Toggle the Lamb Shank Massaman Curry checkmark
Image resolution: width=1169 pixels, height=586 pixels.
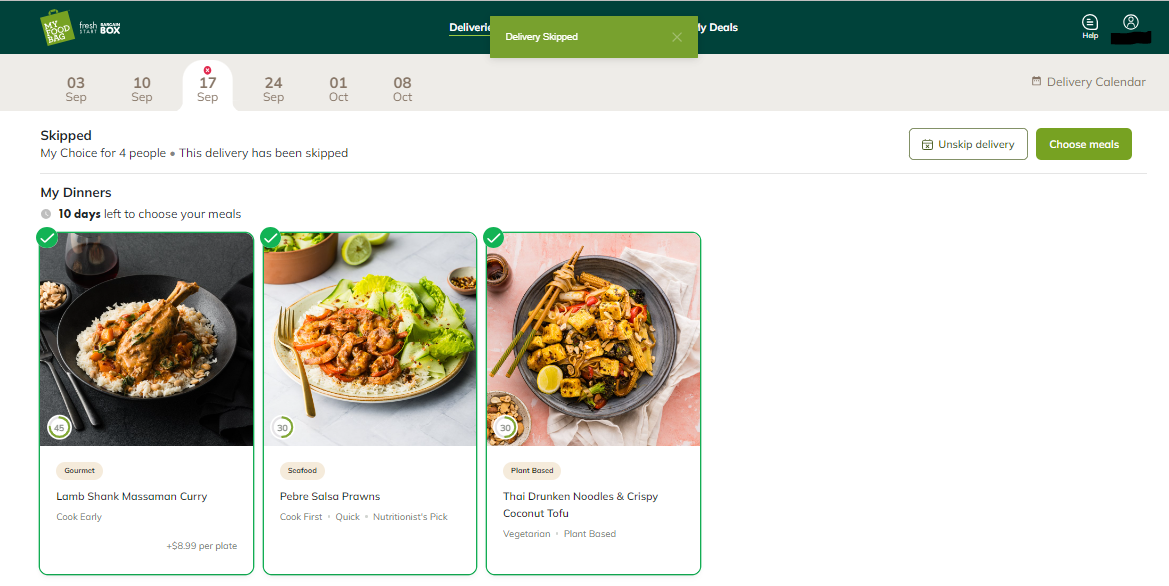47,237
